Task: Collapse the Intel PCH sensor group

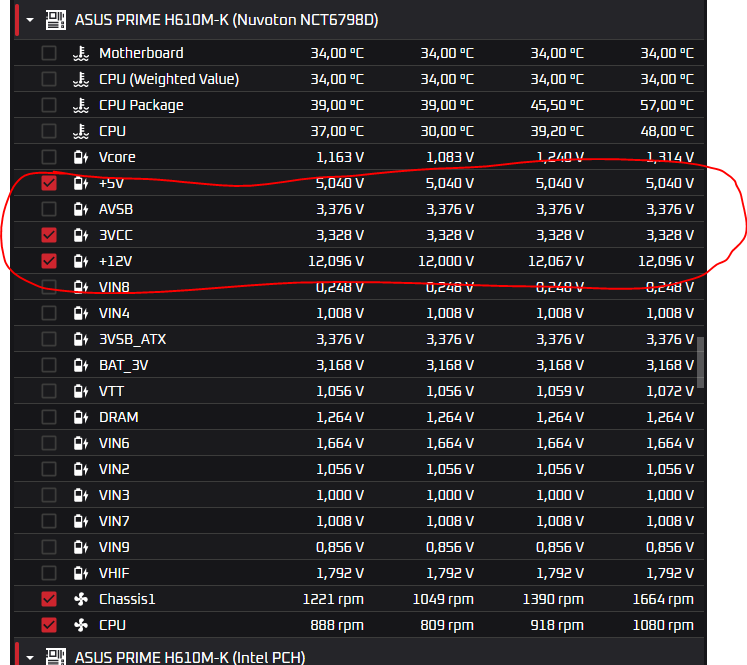Action: coord(30,657)
